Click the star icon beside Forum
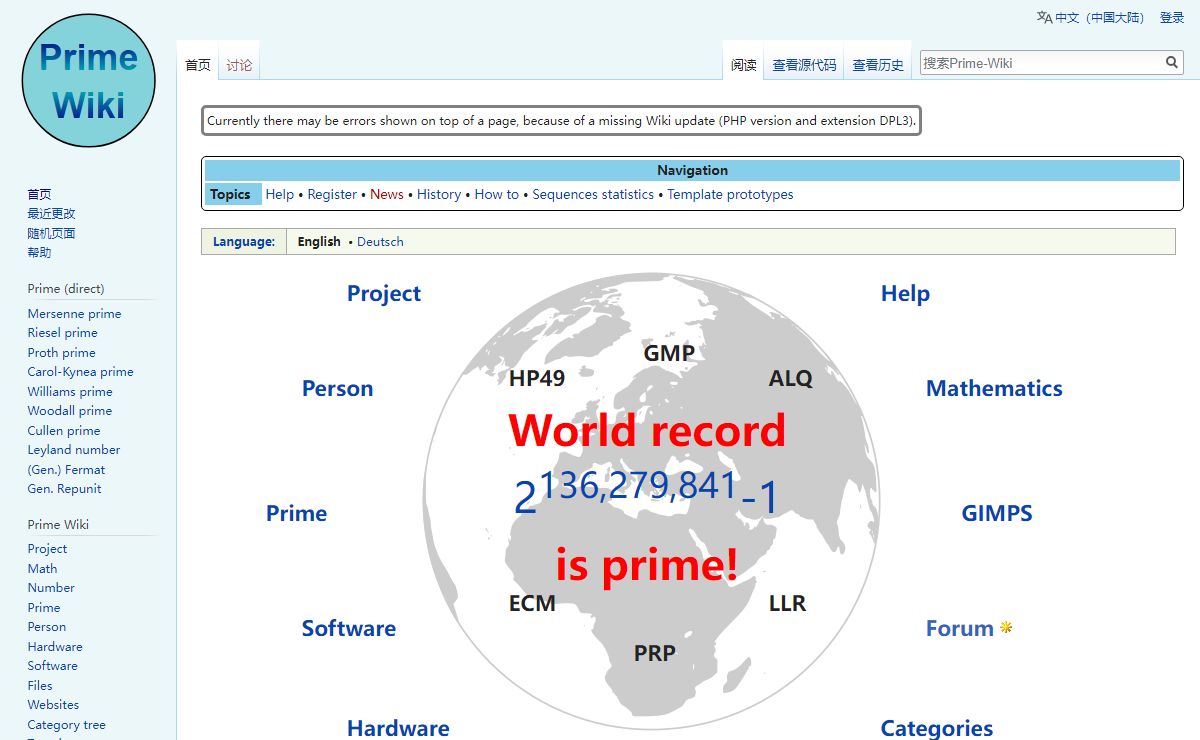 [1006, 628]
